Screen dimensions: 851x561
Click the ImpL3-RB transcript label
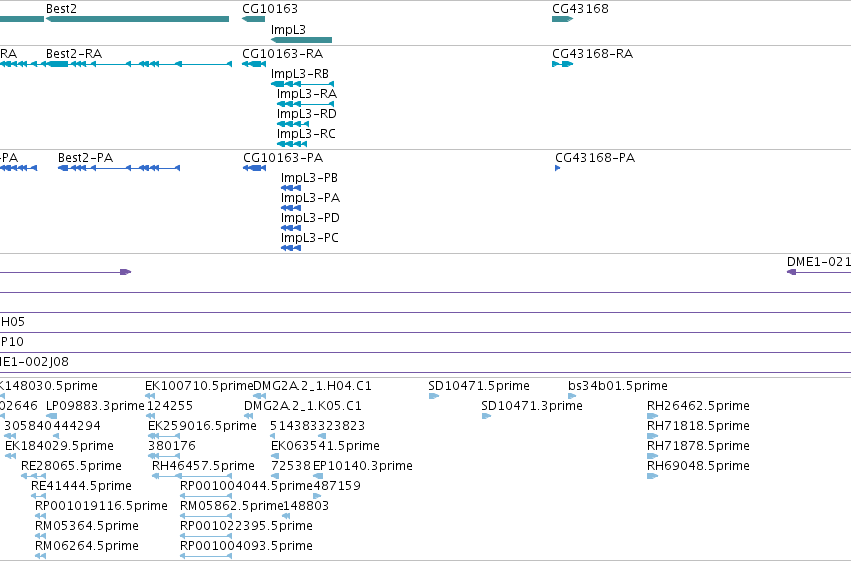pyautogui.click(x=300, y=74)
